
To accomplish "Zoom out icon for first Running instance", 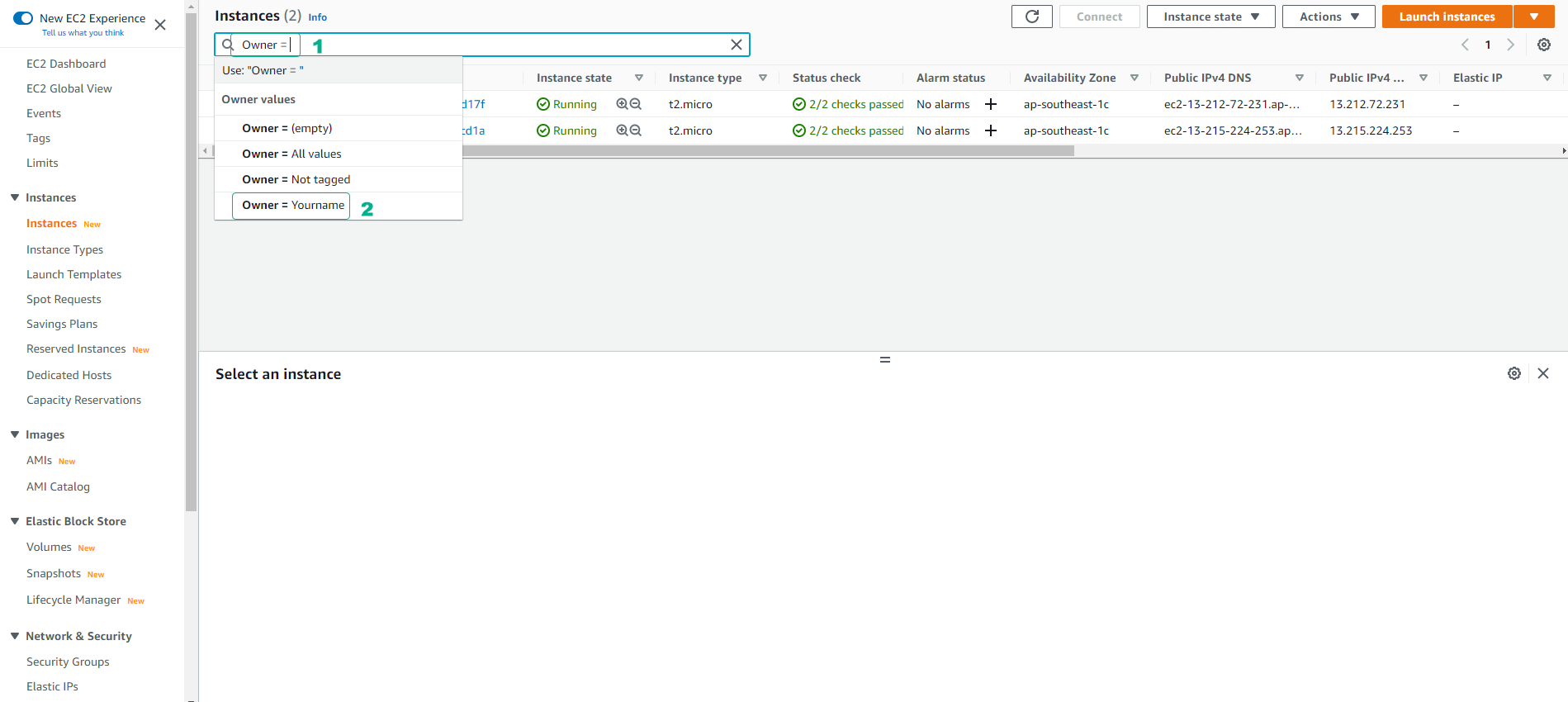I will (x=636, y=104).
